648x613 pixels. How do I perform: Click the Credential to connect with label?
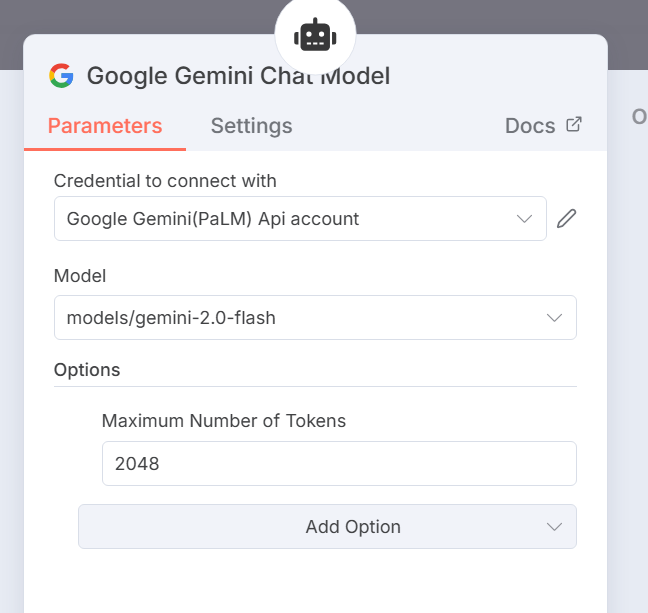(x=165, y=181)
